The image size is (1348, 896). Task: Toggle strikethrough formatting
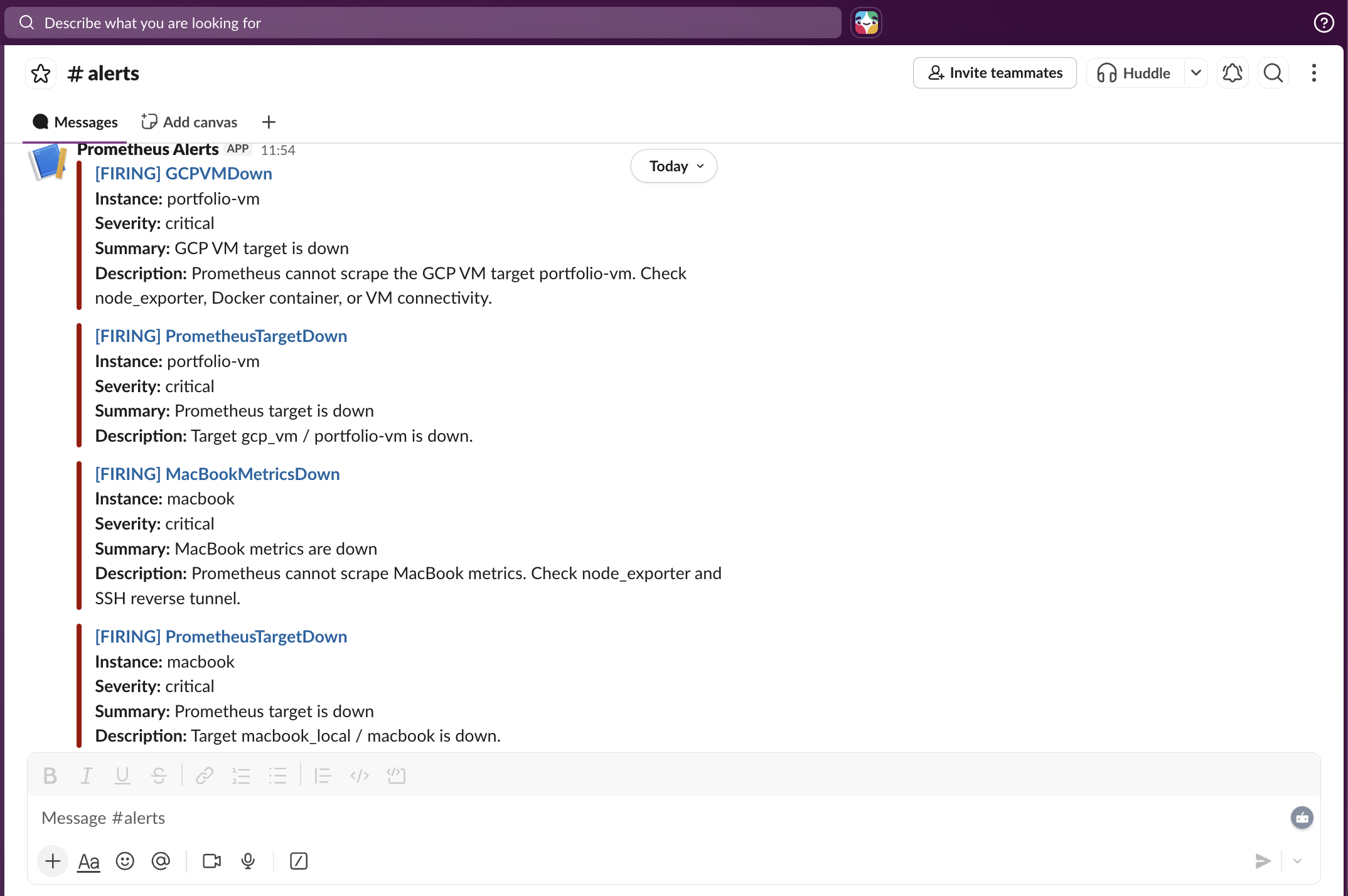159,776
